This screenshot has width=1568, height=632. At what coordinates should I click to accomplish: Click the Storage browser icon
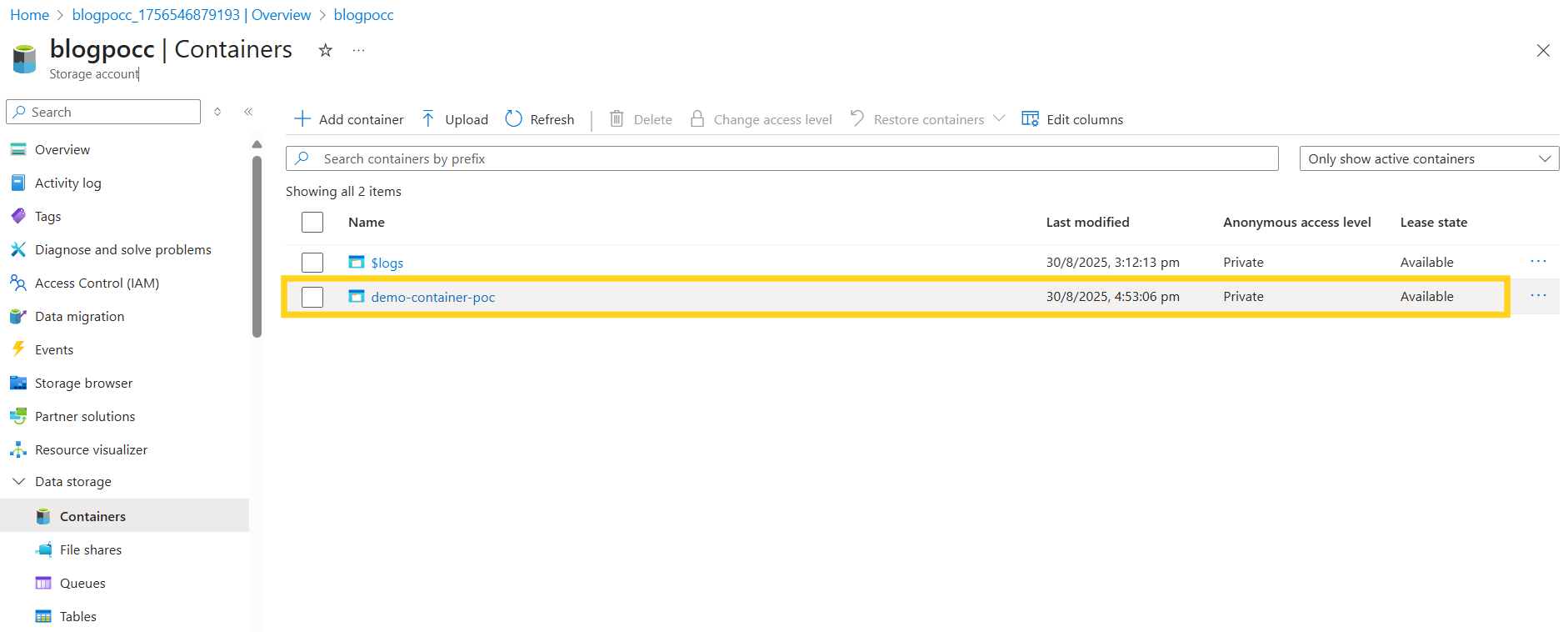(x=18, y=384)
